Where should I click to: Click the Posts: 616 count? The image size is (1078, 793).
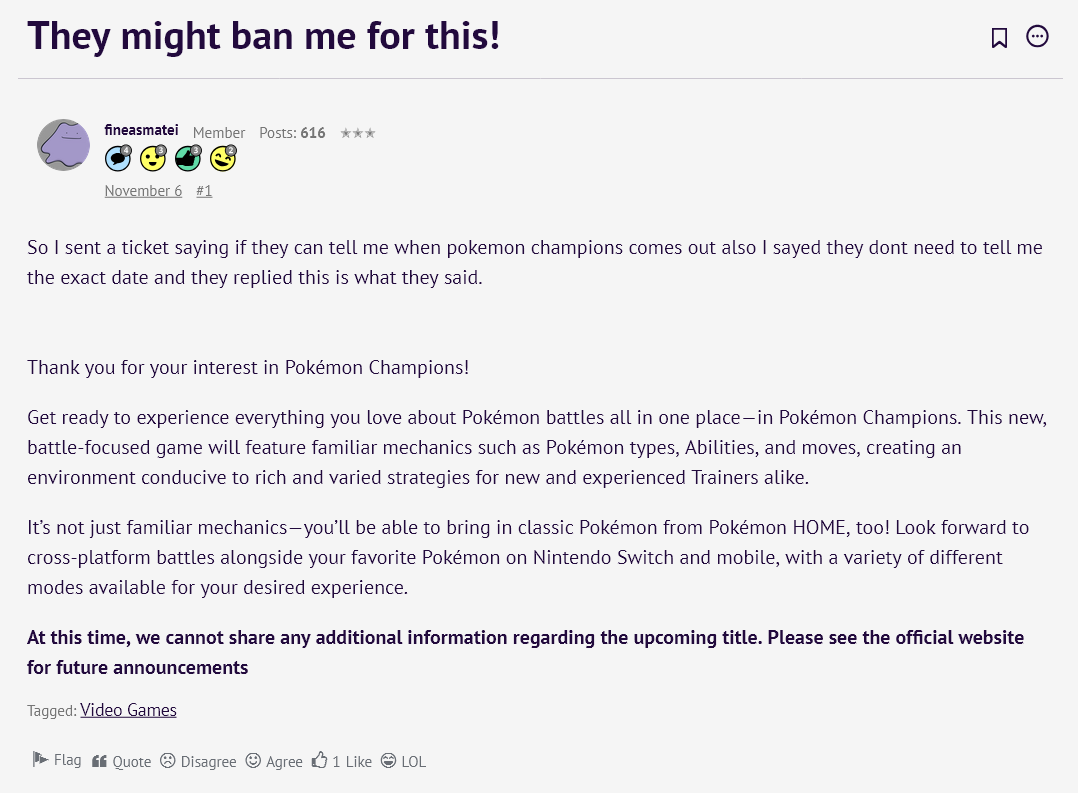(292, 133)
